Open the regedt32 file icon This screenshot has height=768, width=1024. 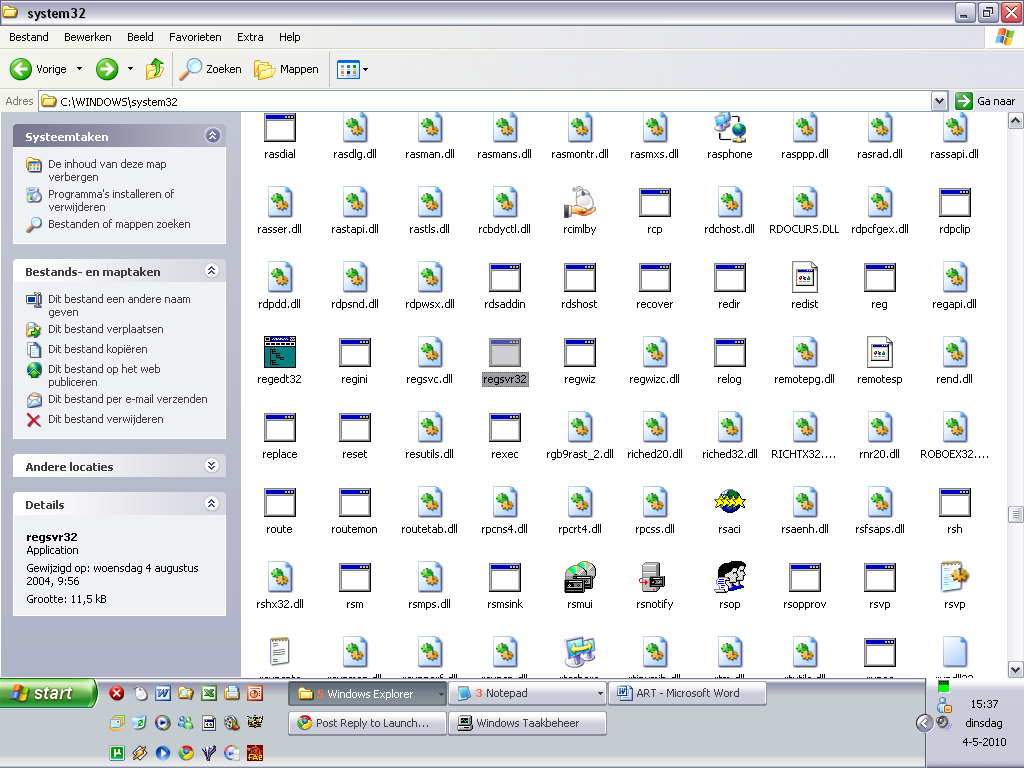click(280, 353)
